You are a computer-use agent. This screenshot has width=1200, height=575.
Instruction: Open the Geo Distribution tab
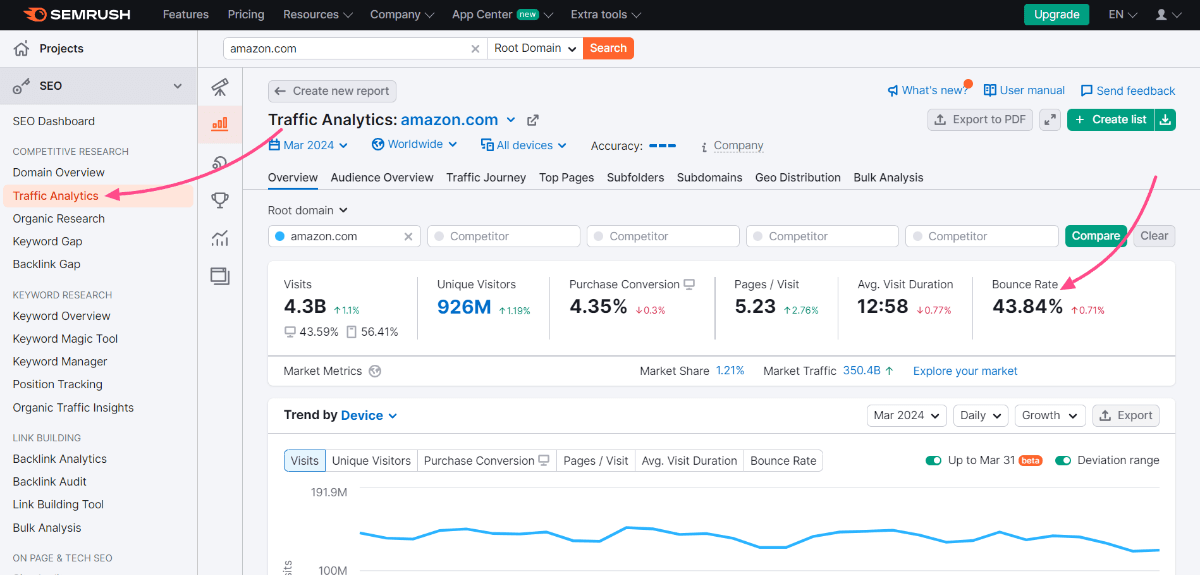(798, 178)
